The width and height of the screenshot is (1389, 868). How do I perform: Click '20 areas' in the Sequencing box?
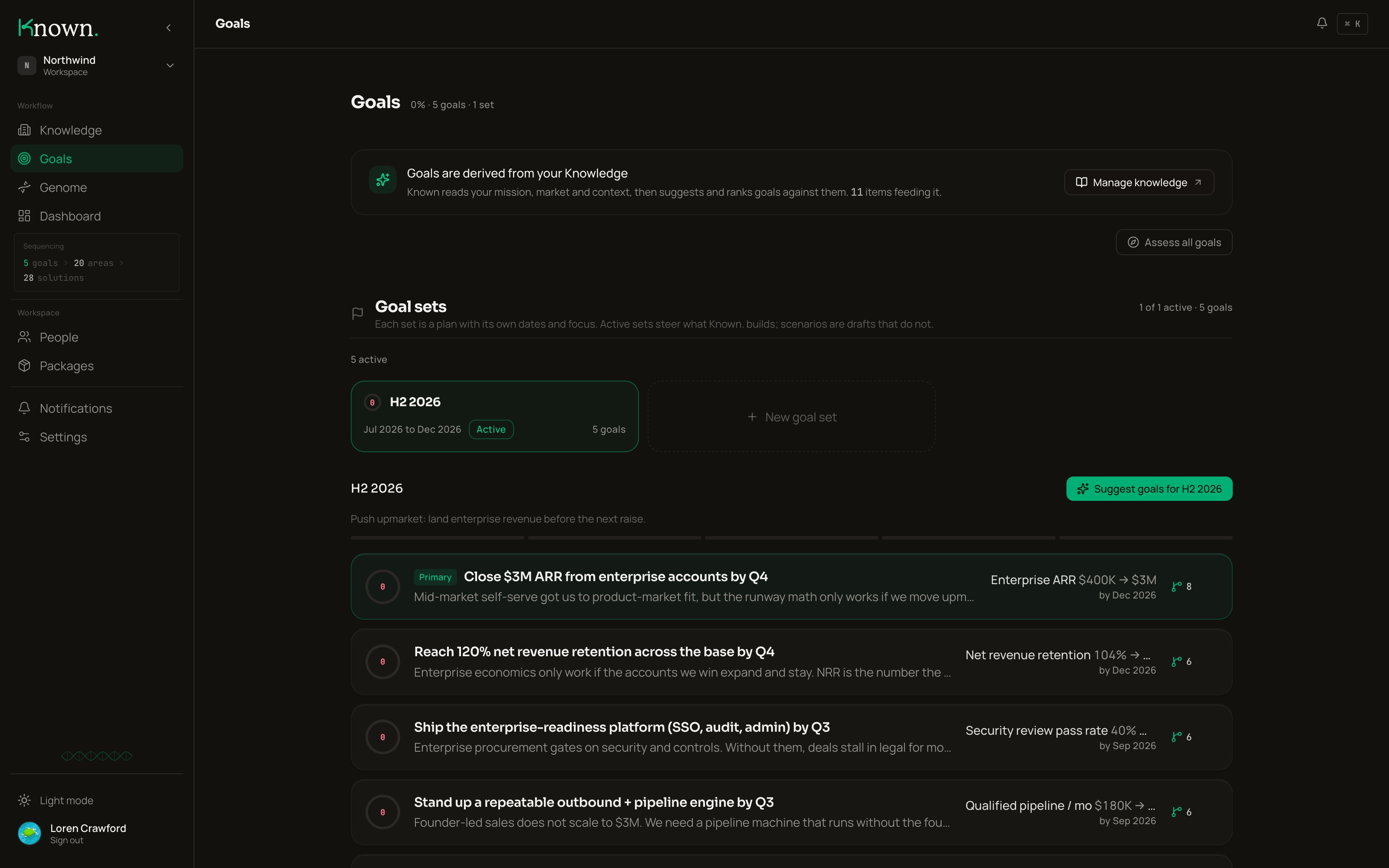coord(94,263)
